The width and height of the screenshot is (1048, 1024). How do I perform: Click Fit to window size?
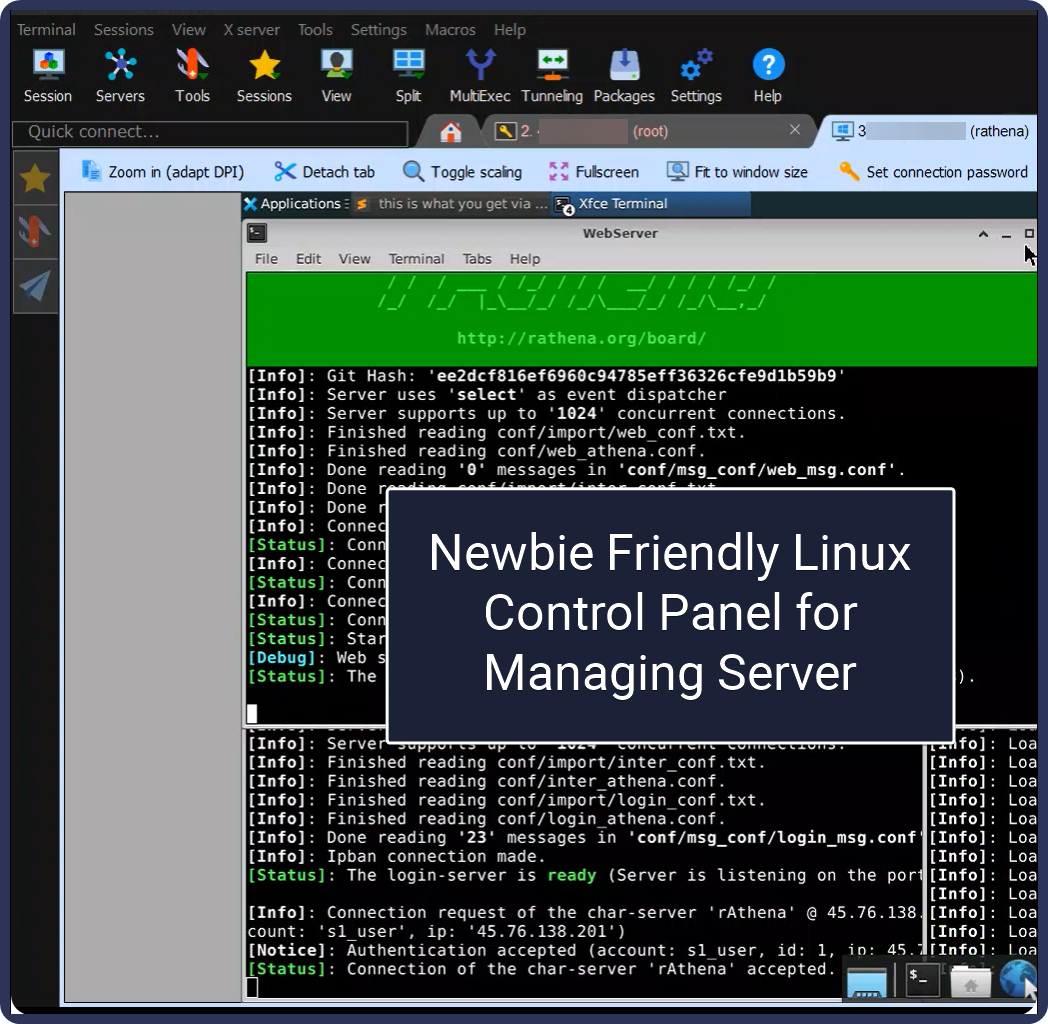(737, 172)
